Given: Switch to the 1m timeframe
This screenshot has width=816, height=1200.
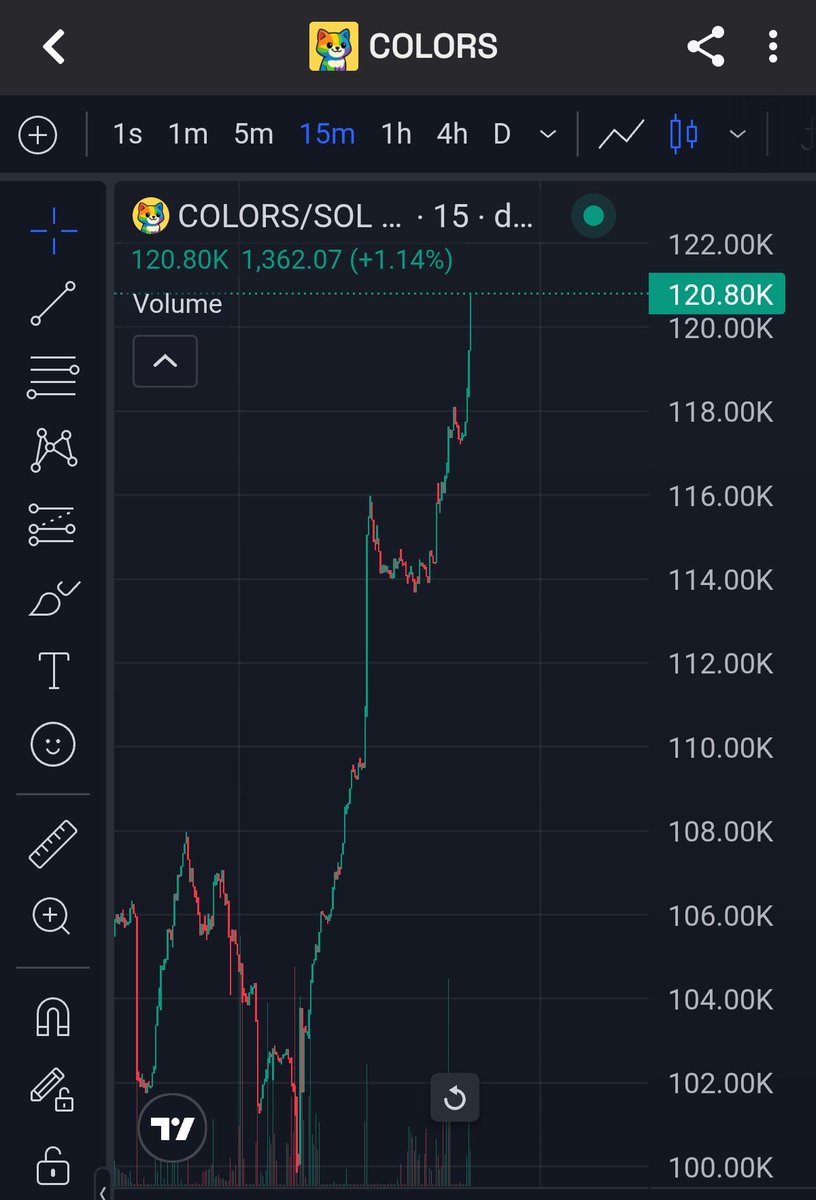Looking at the screenshot, I should (187, 134).
